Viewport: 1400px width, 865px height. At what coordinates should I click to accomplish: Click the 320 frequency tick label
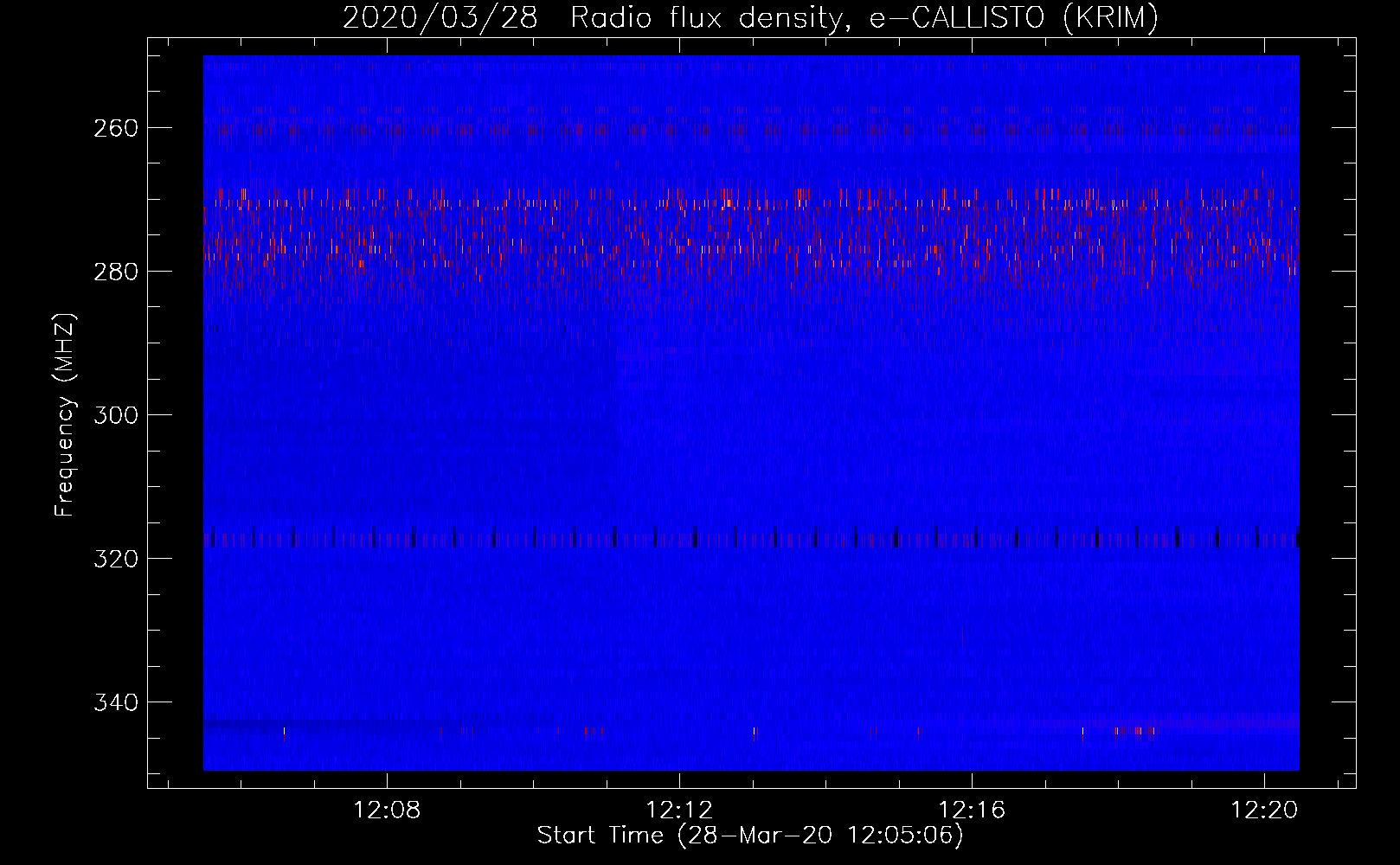pyautogui.click(x=115, y=559)
